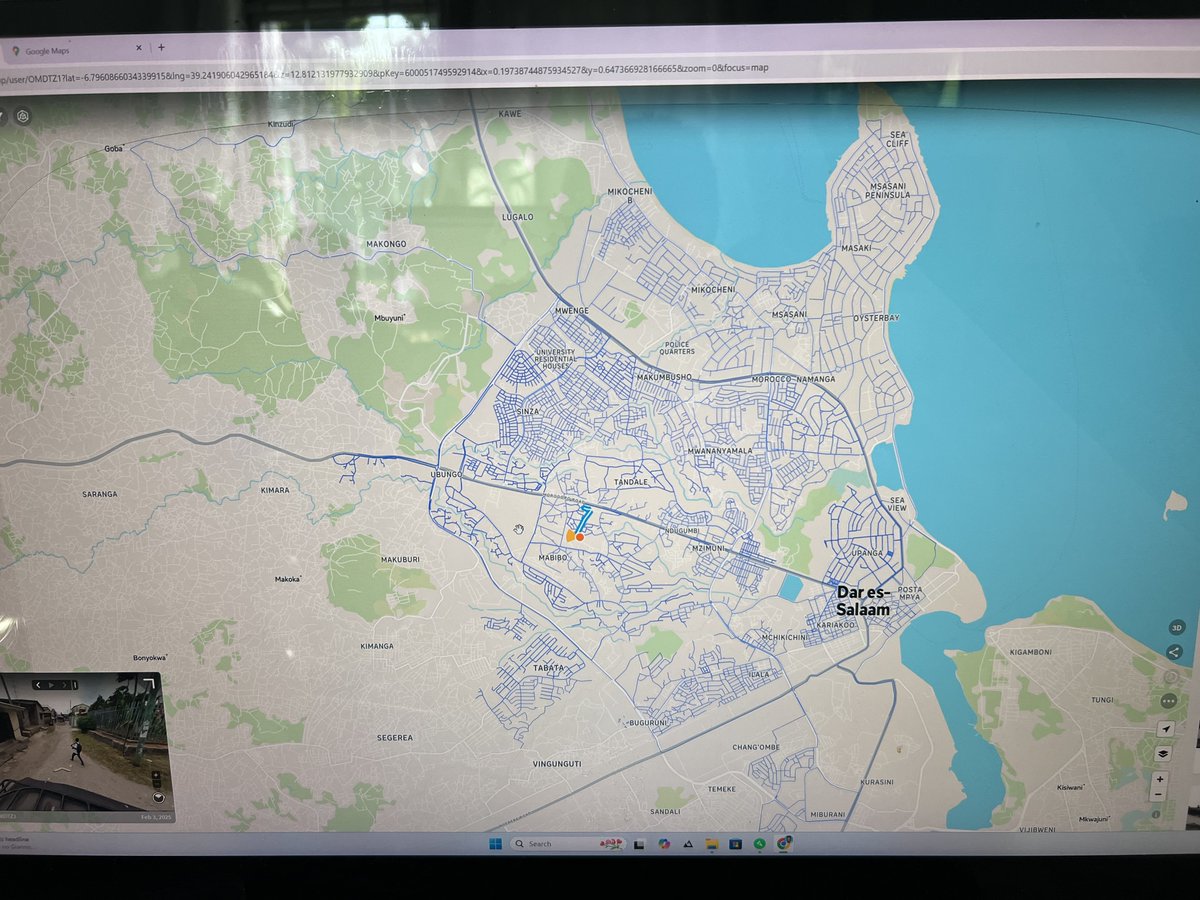Click the Mwananyamala label on map
This screenshot has width=1200, height=900.
click(719, 451)
